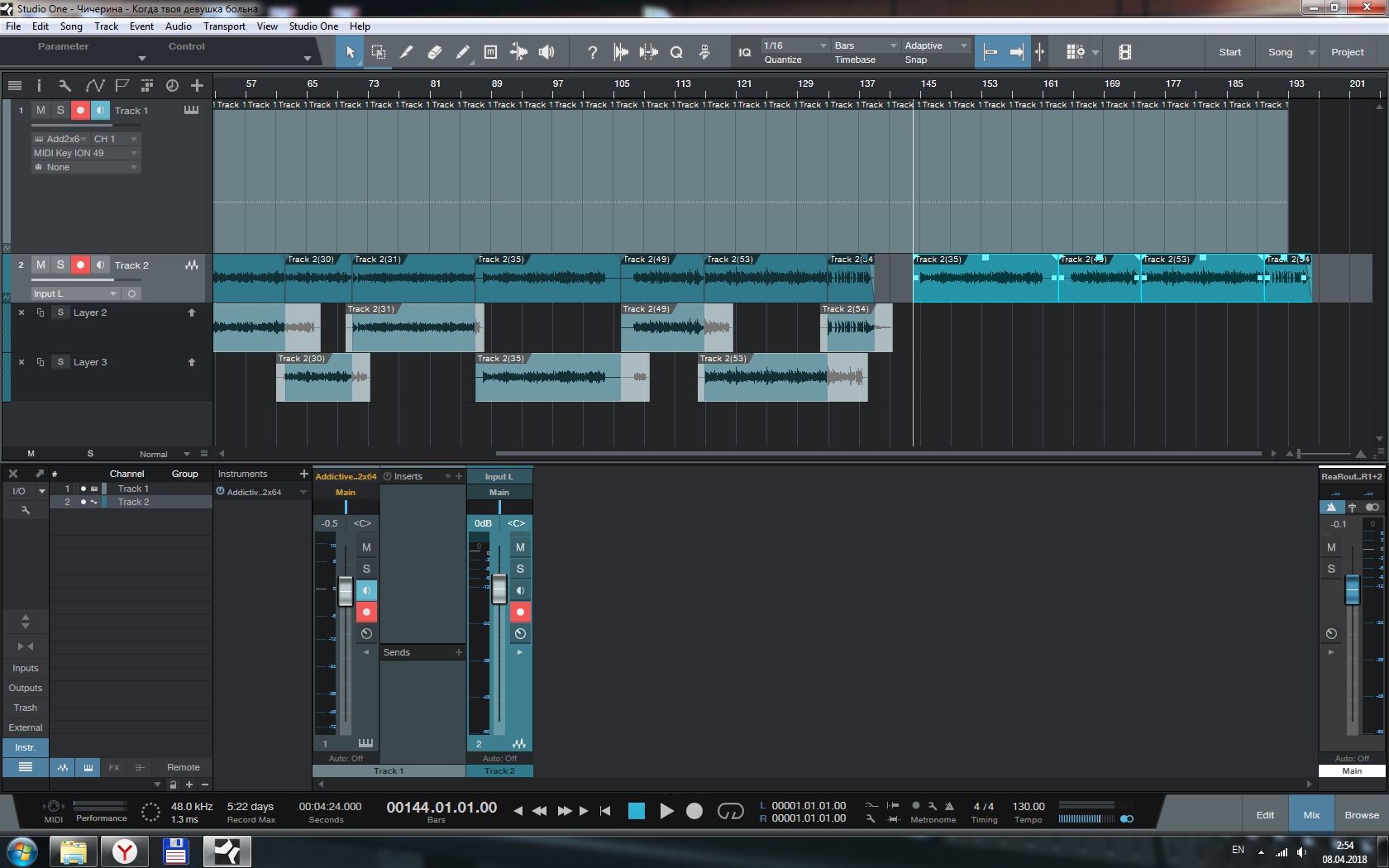
Task: Mute Track 1 in arrangement
Action: click(x=41, y=110)
